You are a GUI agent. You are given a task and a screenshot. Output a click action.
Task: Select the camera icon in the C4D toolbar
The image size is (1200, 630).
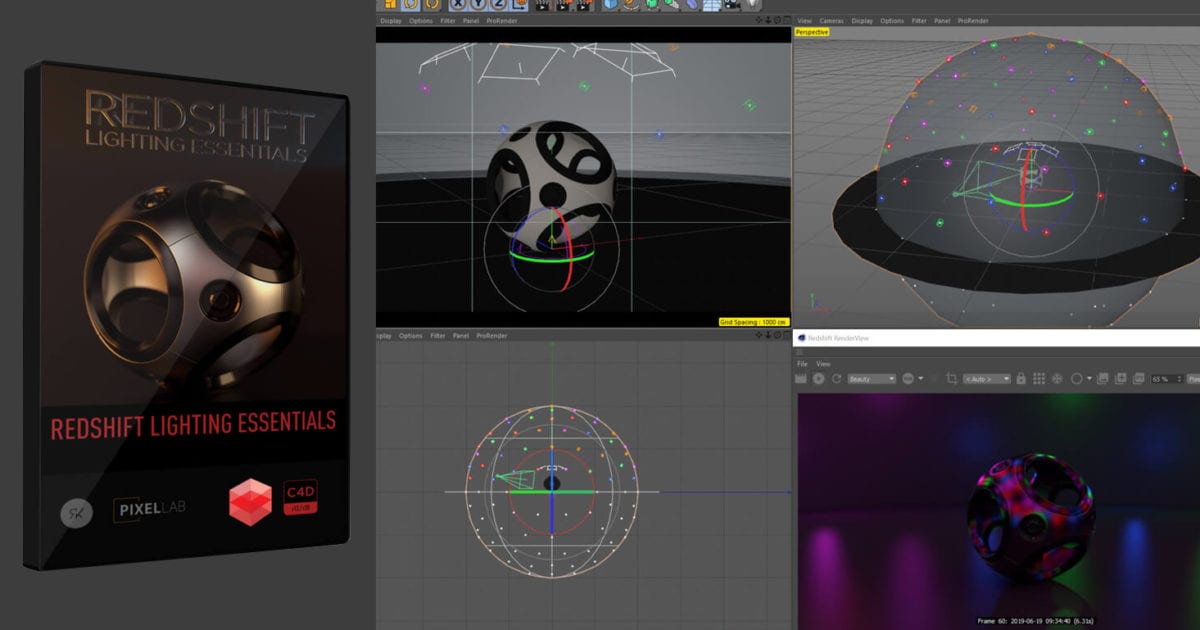click(732, 7)
